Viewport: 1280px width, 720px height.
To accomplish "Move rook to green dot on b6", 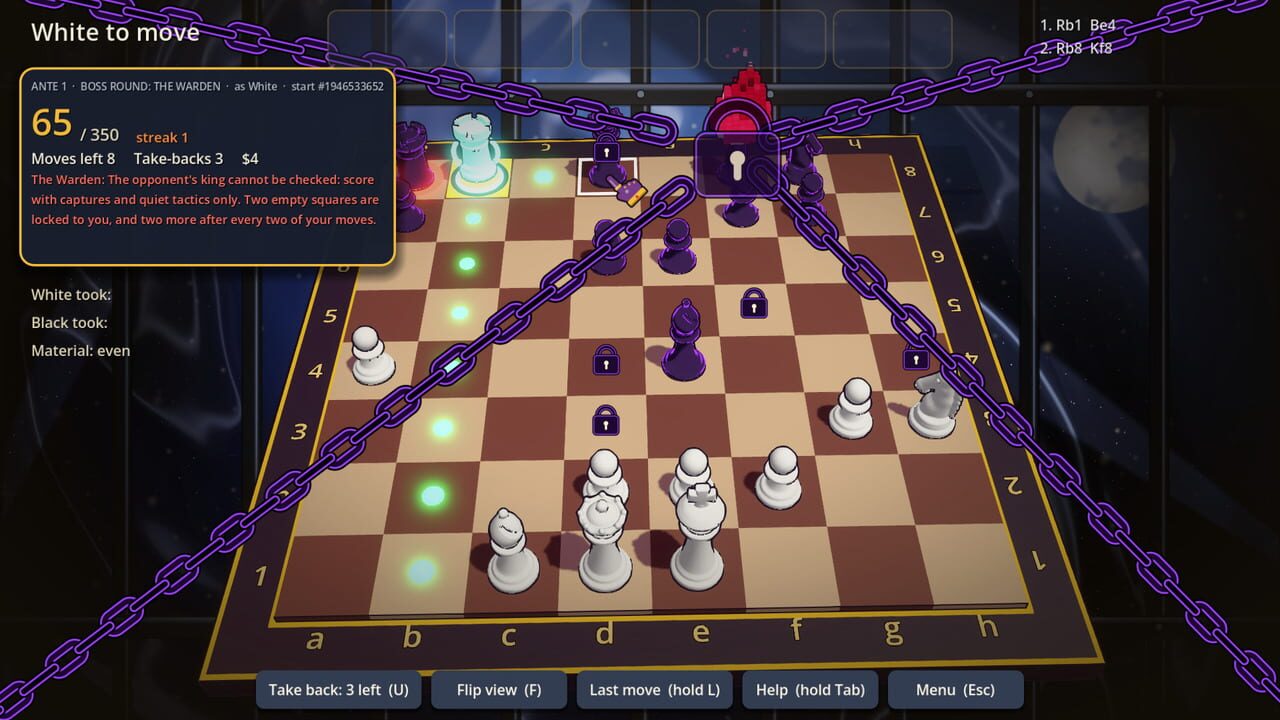I will point(466,263).
